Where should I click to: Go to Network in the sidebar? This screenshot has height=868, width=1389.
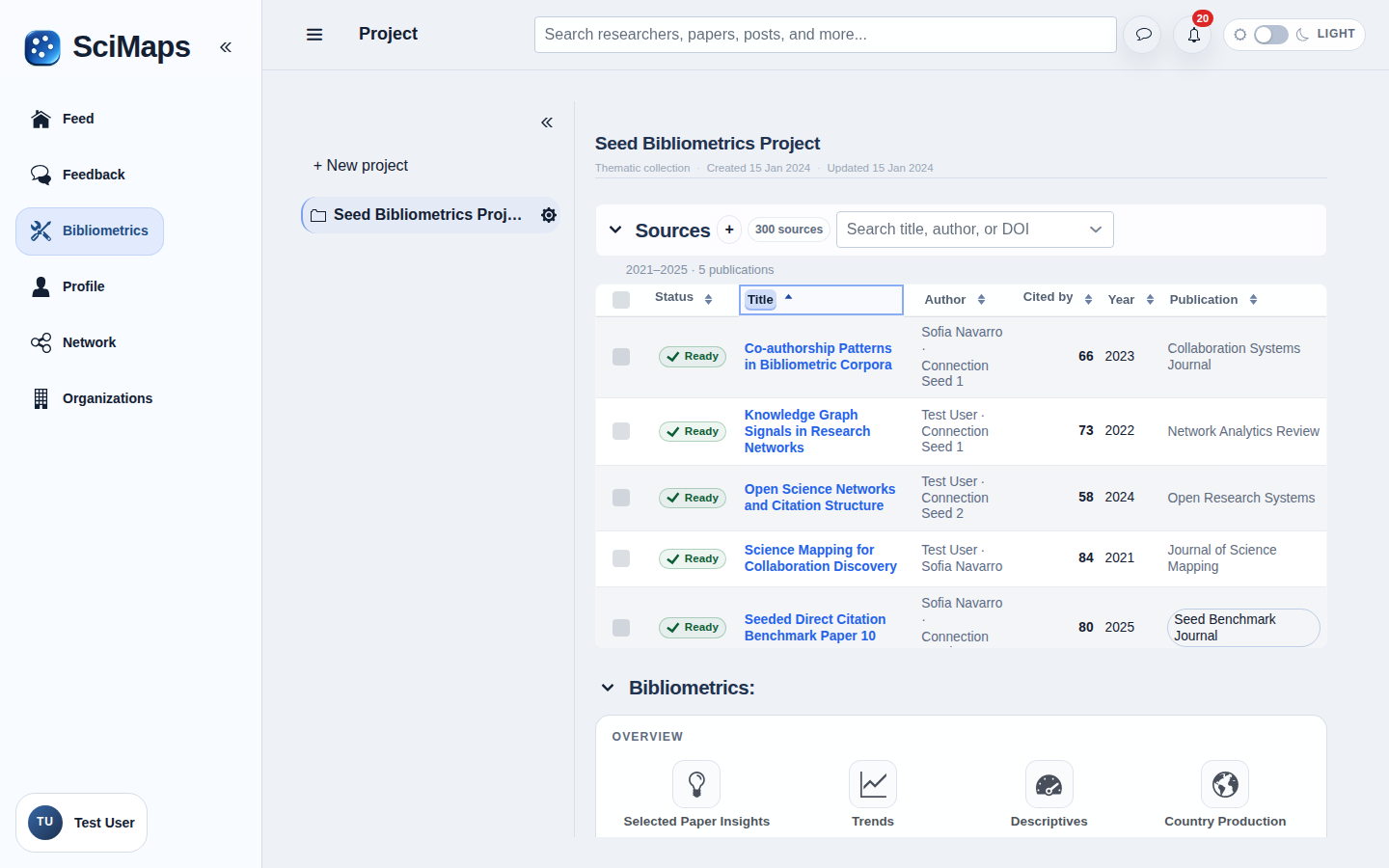click(x=90, y=342)
